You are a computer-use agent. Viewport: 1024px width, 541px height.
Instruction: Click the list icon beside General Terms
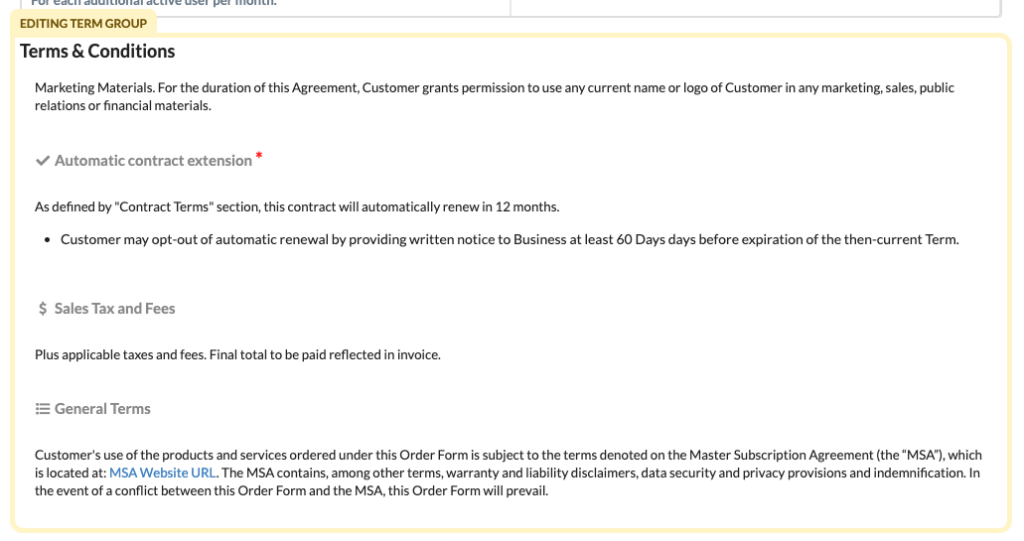42,409
